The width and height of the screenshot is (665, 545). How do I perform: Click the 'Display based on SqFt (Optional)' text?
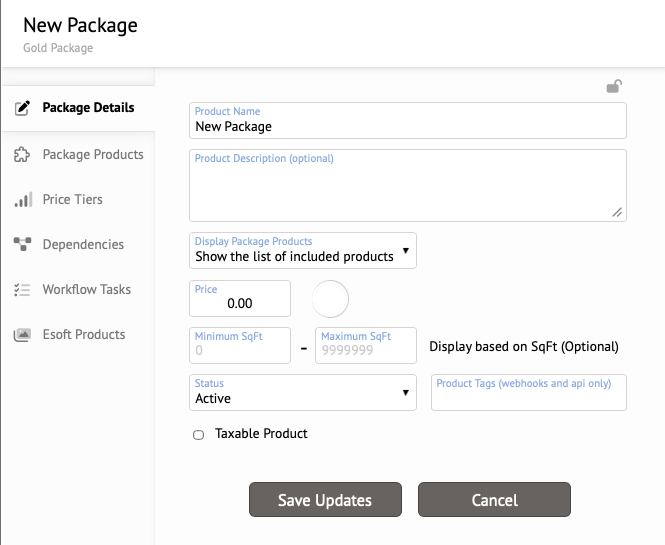click(524, 347)
